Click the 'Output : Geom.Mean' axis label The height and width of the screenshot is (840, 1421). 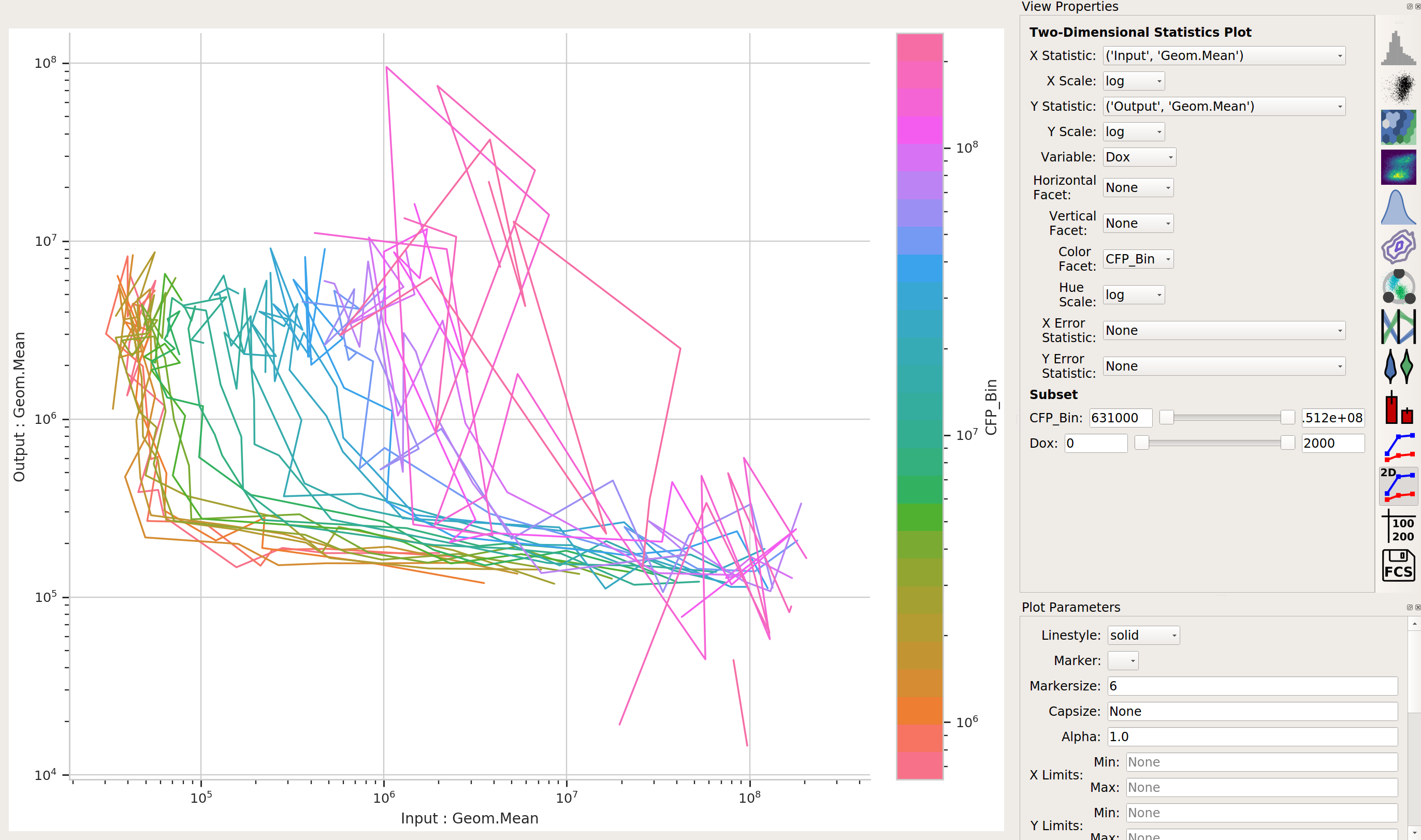point(19,407)
